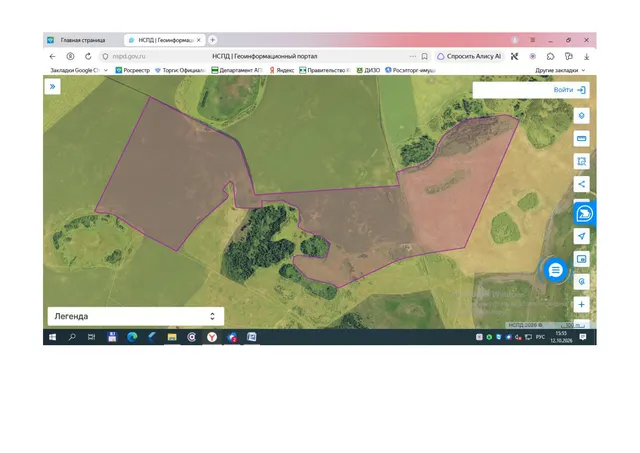This screenshot has height=453, width=640.
Task: Click the share map icon
Action: (x=581, y=184)
